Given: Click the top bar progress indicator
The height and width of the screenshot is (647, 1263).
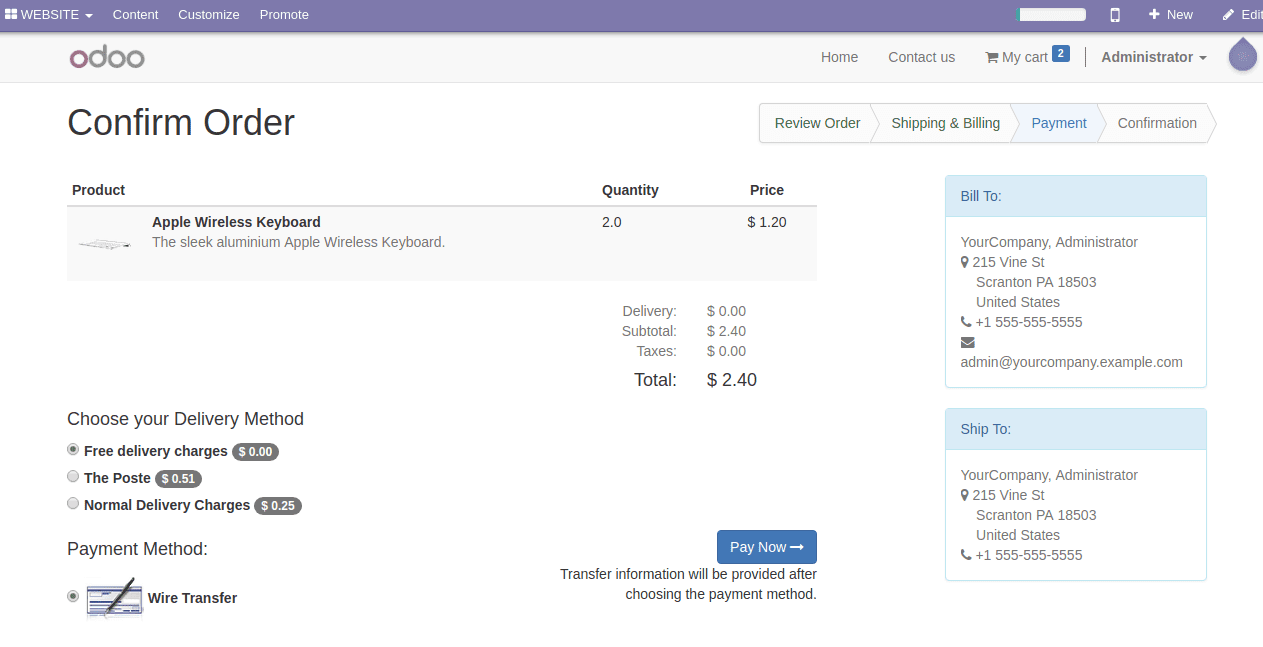Looking at the screenshot, I should tap(1051, 15).
